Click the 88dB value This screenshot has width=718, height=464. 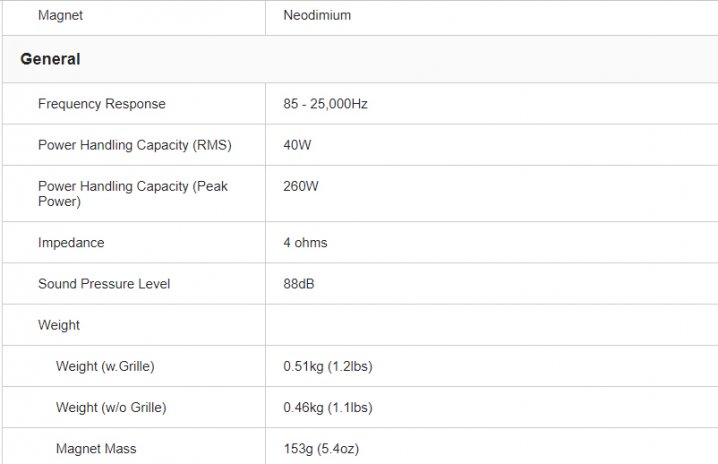(299, 284)
